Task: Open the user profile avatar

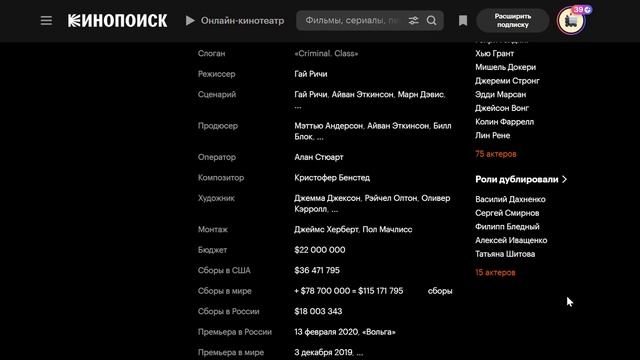Action: 571,21
